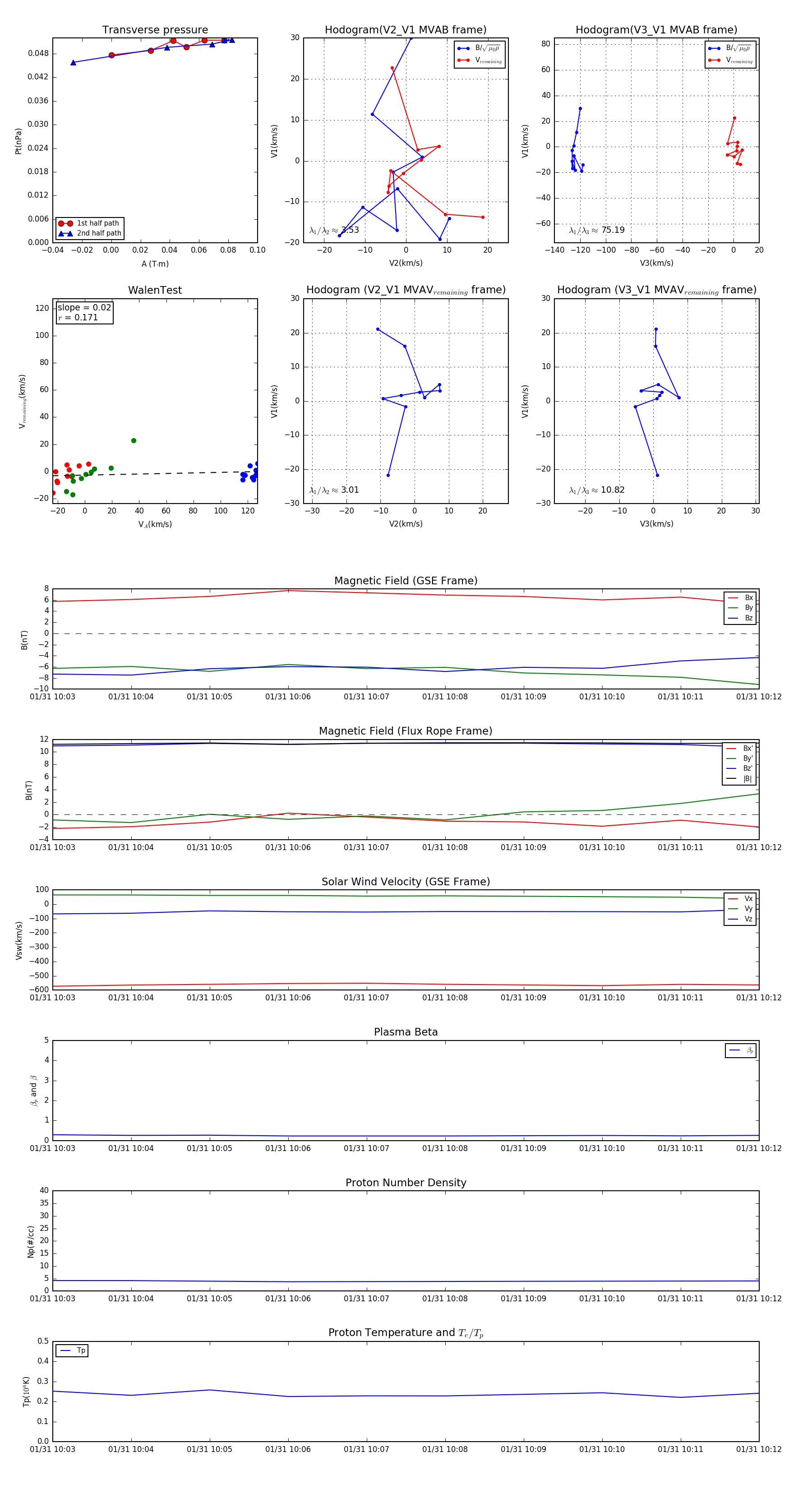Click the Bx' entry in the flux rope legend

[740, 749]
